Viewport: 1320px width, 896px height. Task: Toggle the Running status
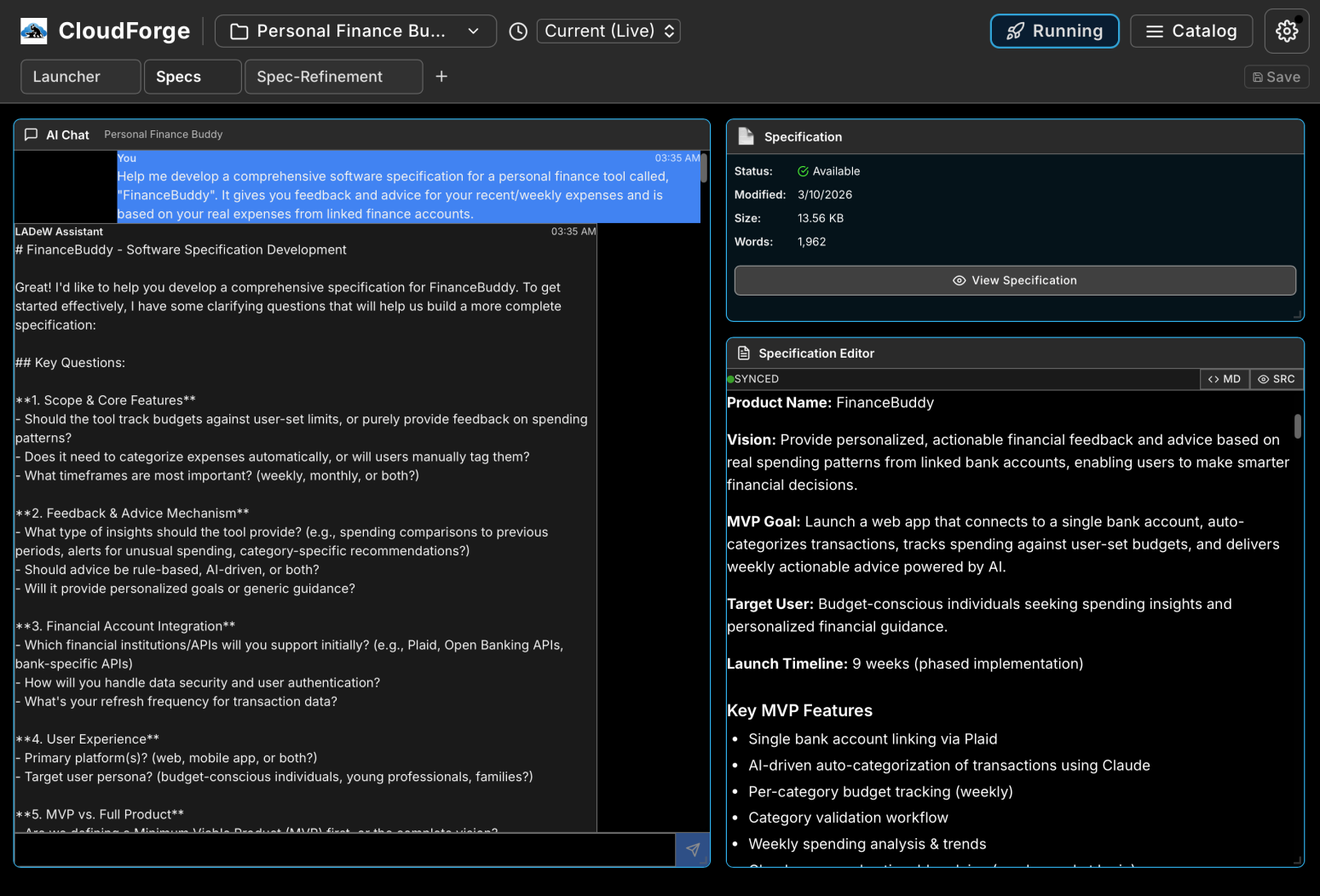[1054, 31]
